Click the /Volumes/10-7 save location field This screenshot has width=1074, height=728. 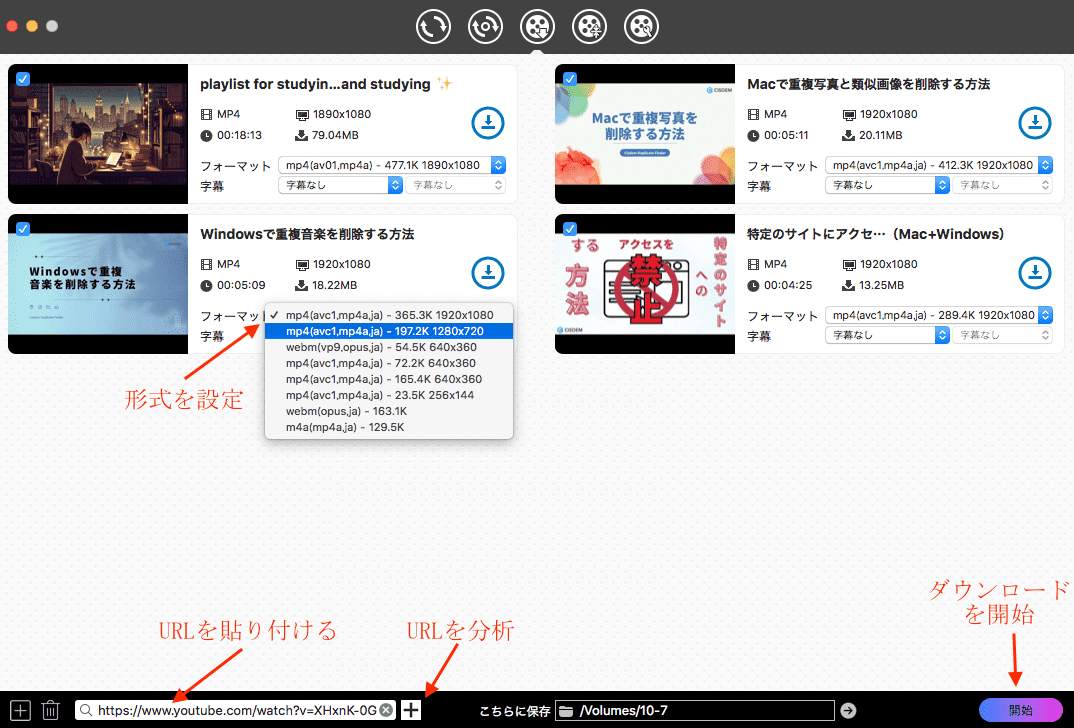[695, 711]
